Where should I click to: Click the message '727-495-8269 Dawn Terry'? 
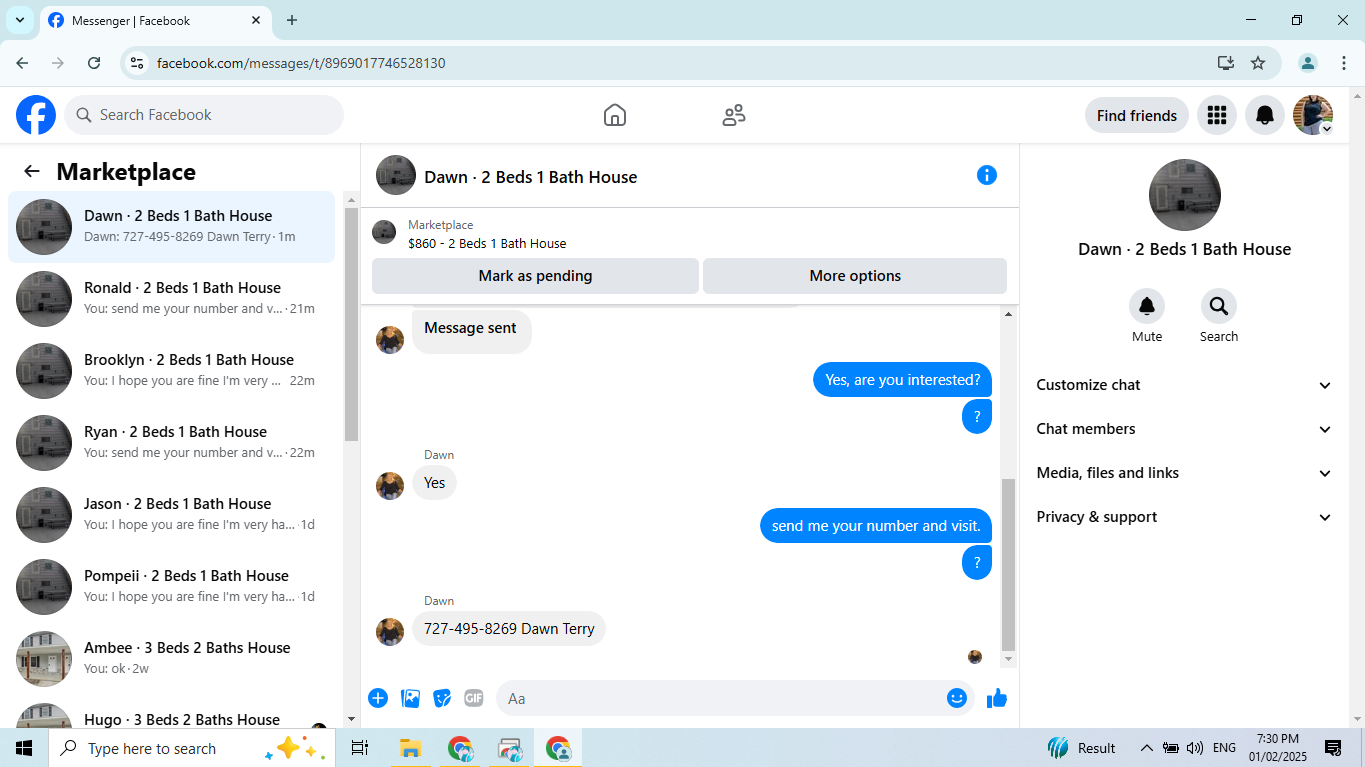(x=509, y=628)
